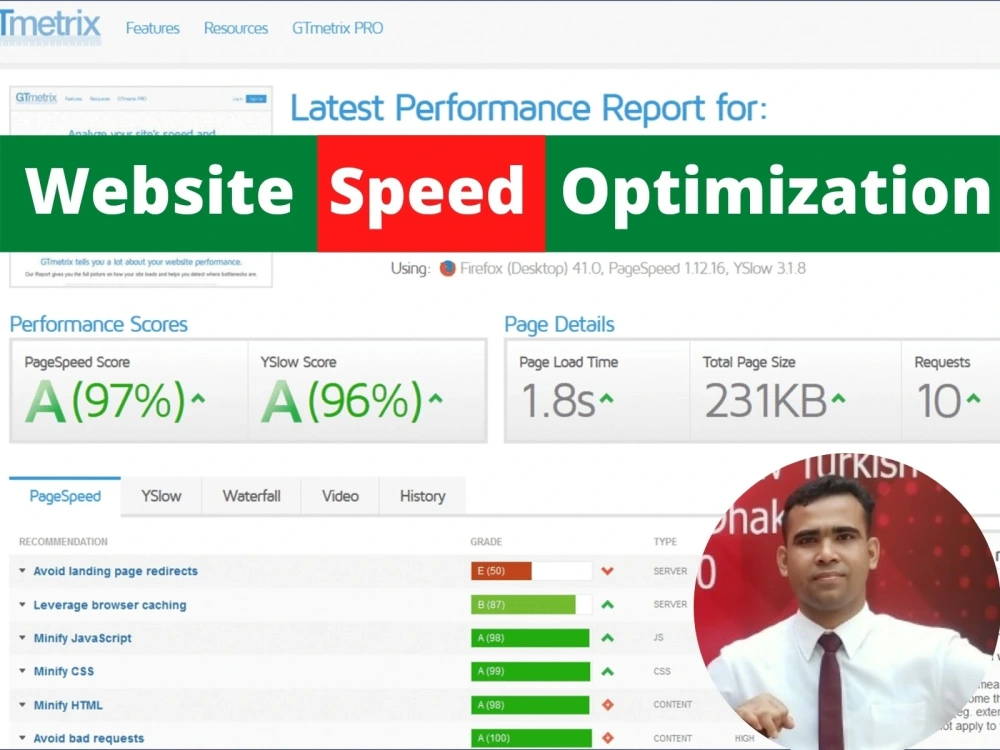Click red down arrow for landing page redirects

607,571
